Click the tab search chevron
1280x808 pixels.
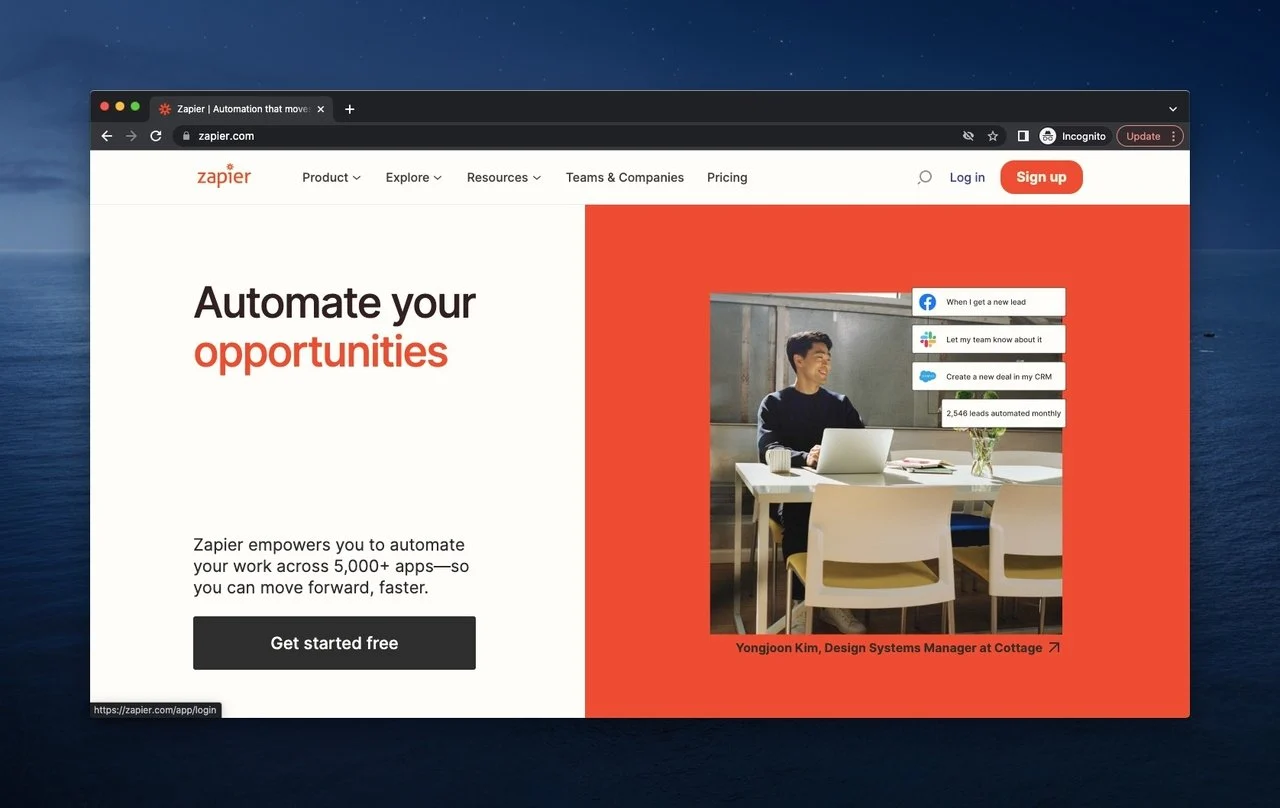click(x=1173, y=109)
